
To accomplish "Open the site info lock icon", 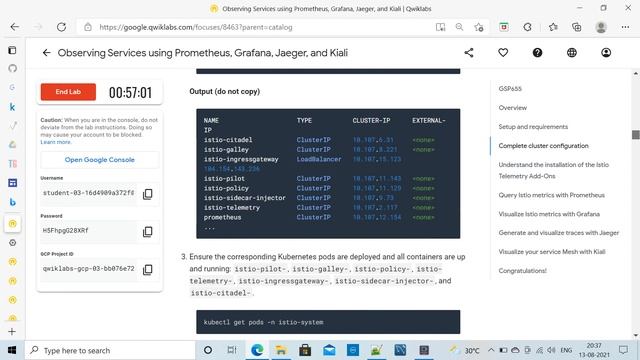I will click(x=88, y=27).
